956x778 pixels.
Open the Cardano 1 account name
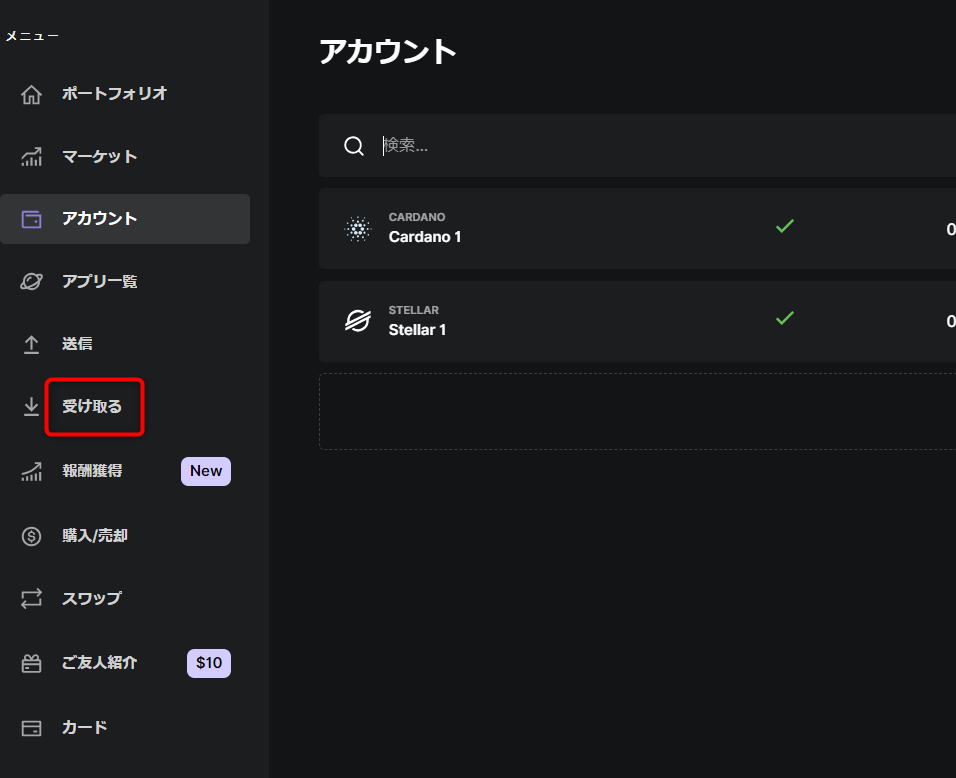point(425,237)
